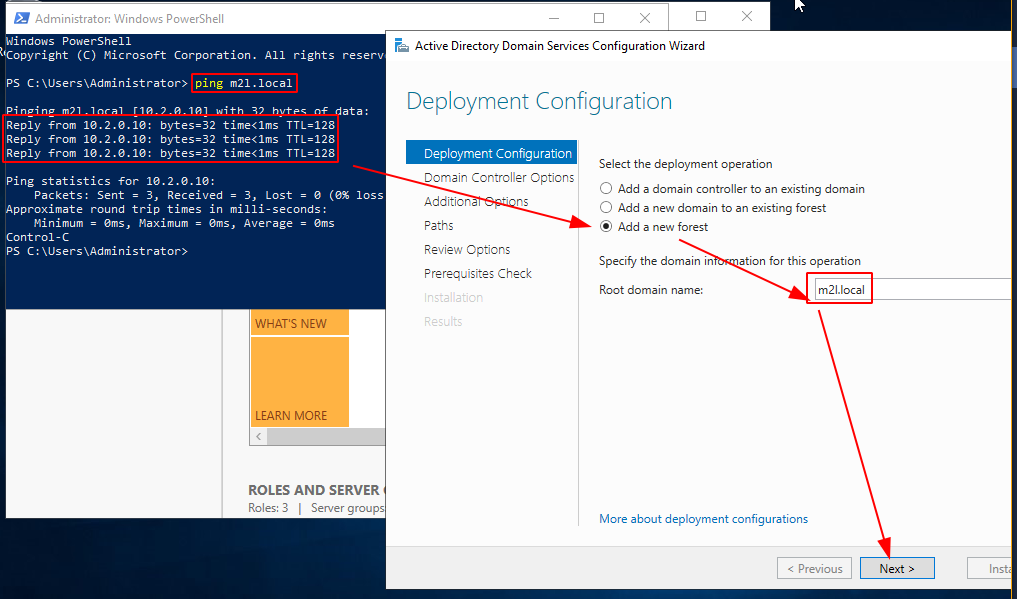Open the Additional Options step

click(476, 201)
